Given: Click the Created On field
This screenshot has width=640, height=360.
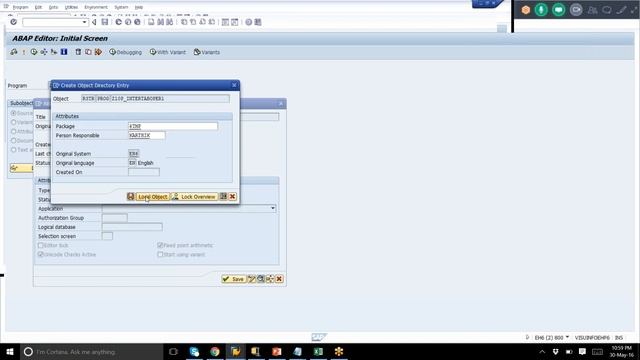Looking at the screenshot, I should 144,172.
